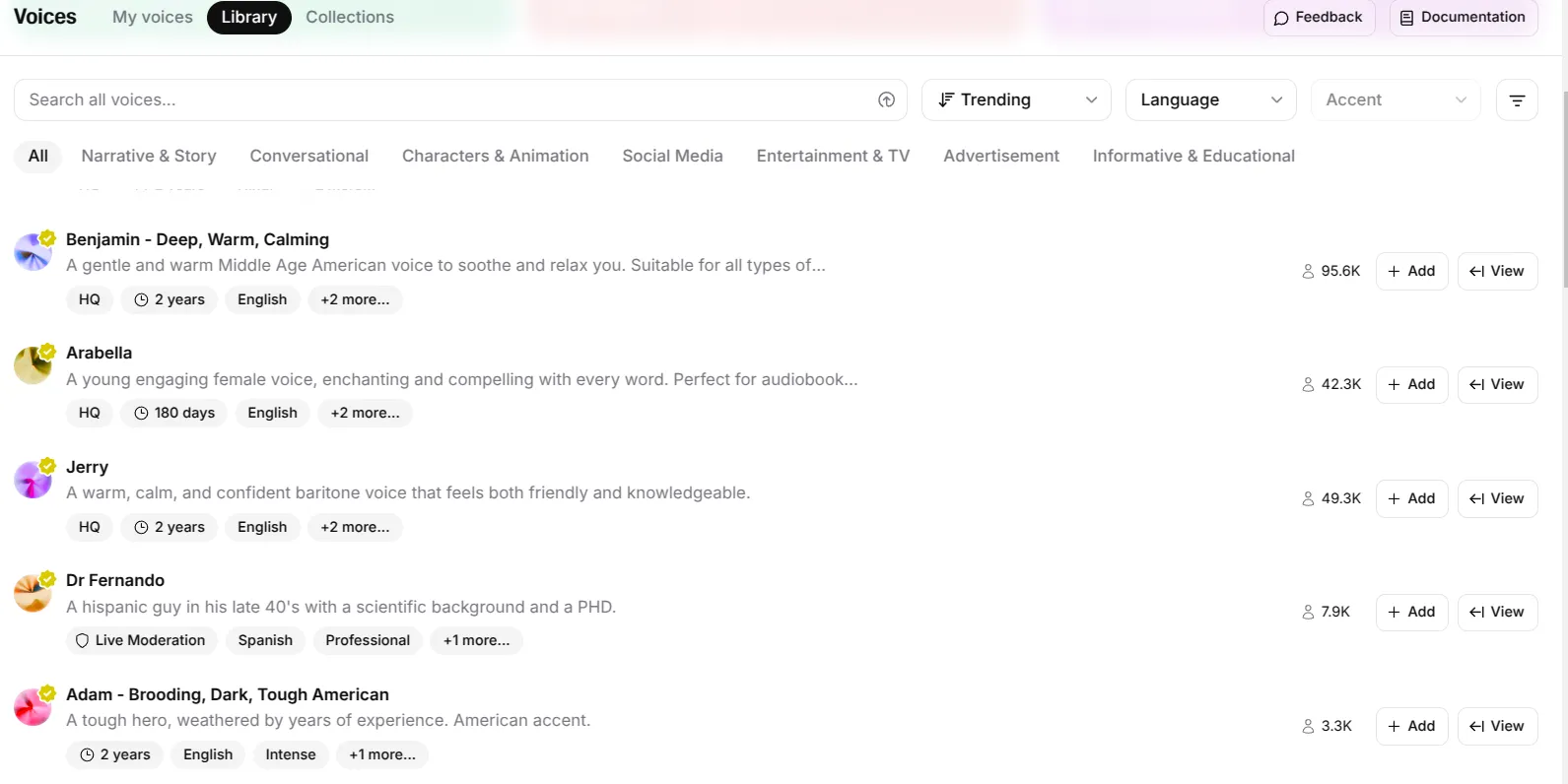Filter by Entertainment & TV
Viewport: 1568px width, 784px height.
[833, 156]
